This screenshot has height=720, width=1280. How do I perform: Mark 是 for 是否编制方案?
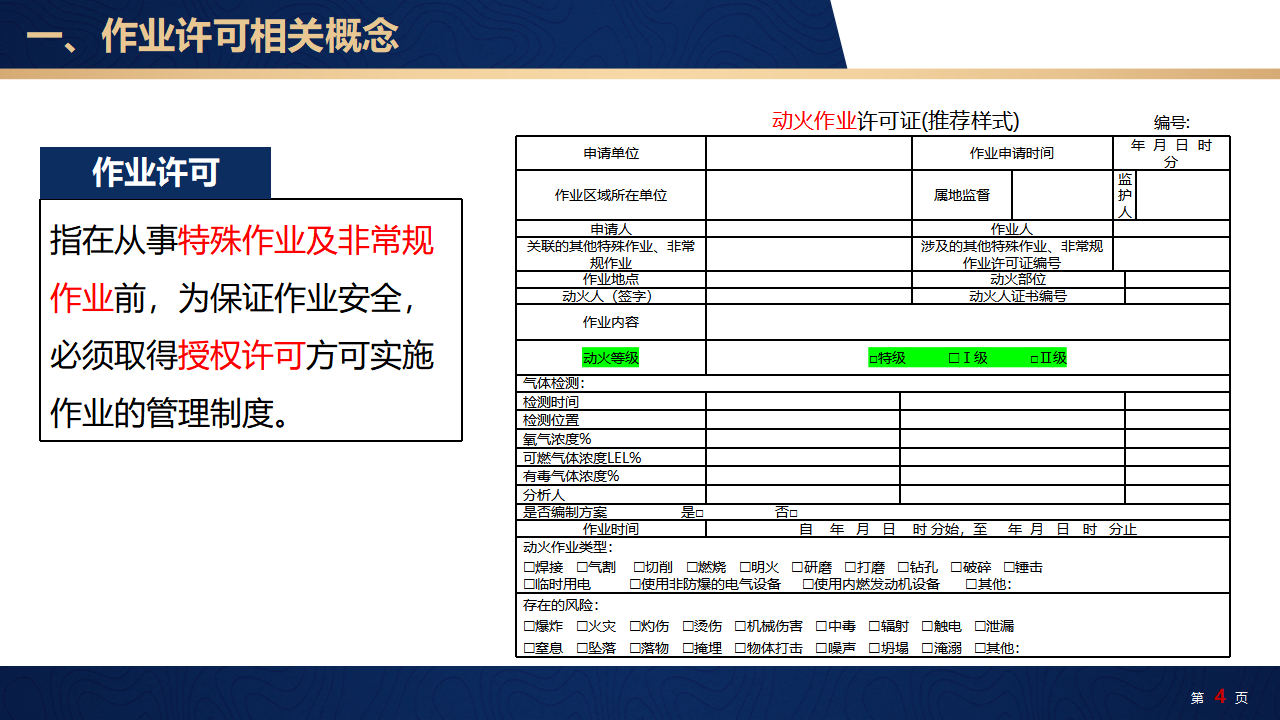point(700,513)
